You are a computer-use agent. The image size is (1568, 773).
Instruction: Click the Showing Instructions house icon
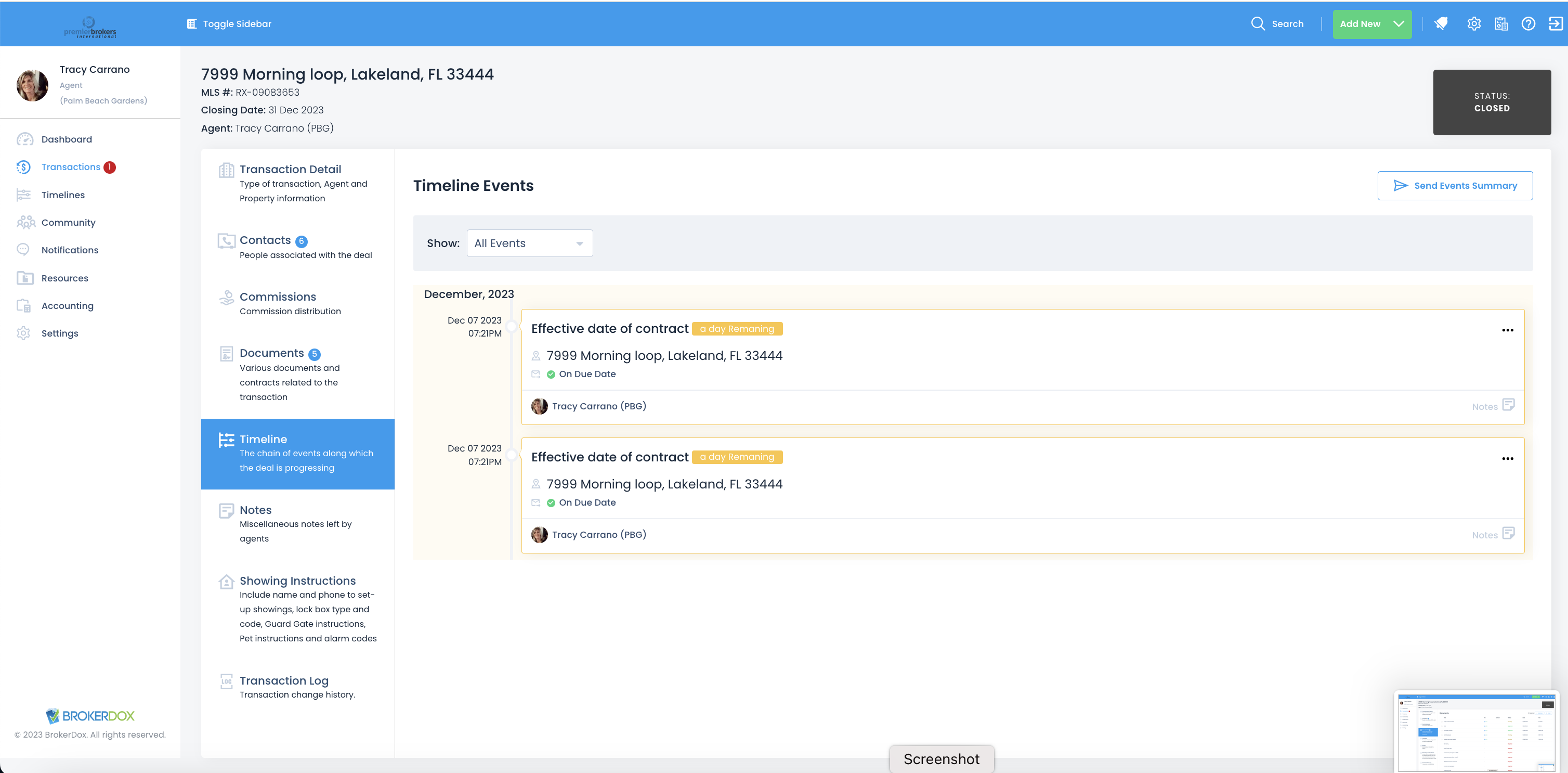(x=227, y=582)
